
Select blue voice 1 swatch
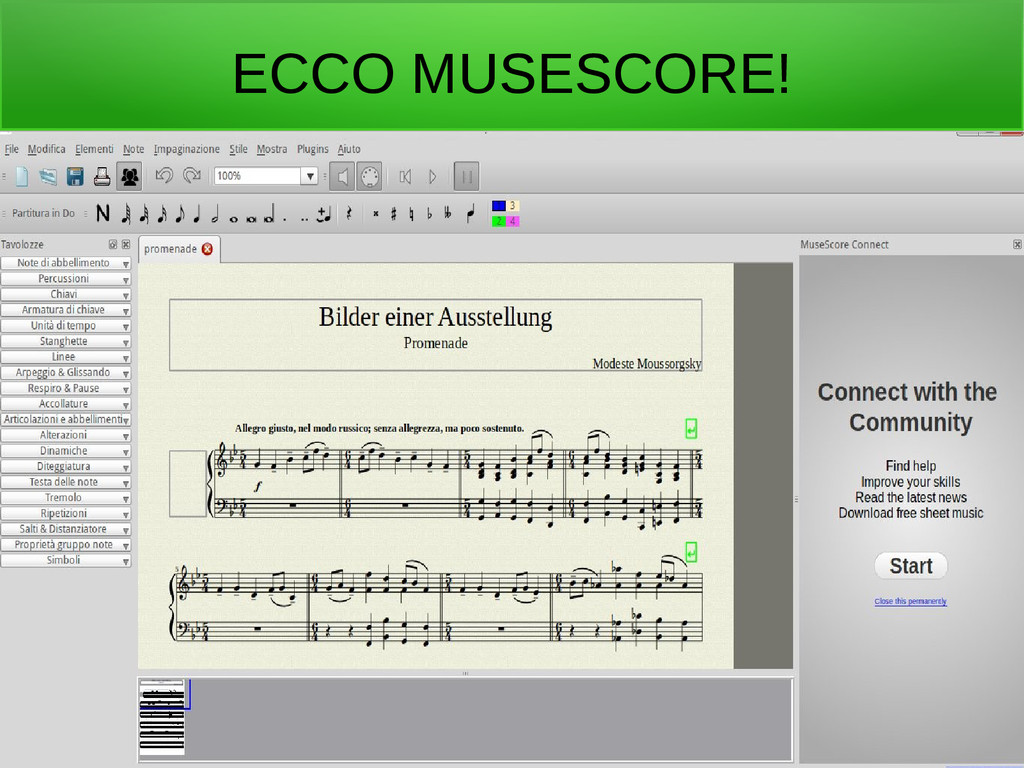point(498,206)
